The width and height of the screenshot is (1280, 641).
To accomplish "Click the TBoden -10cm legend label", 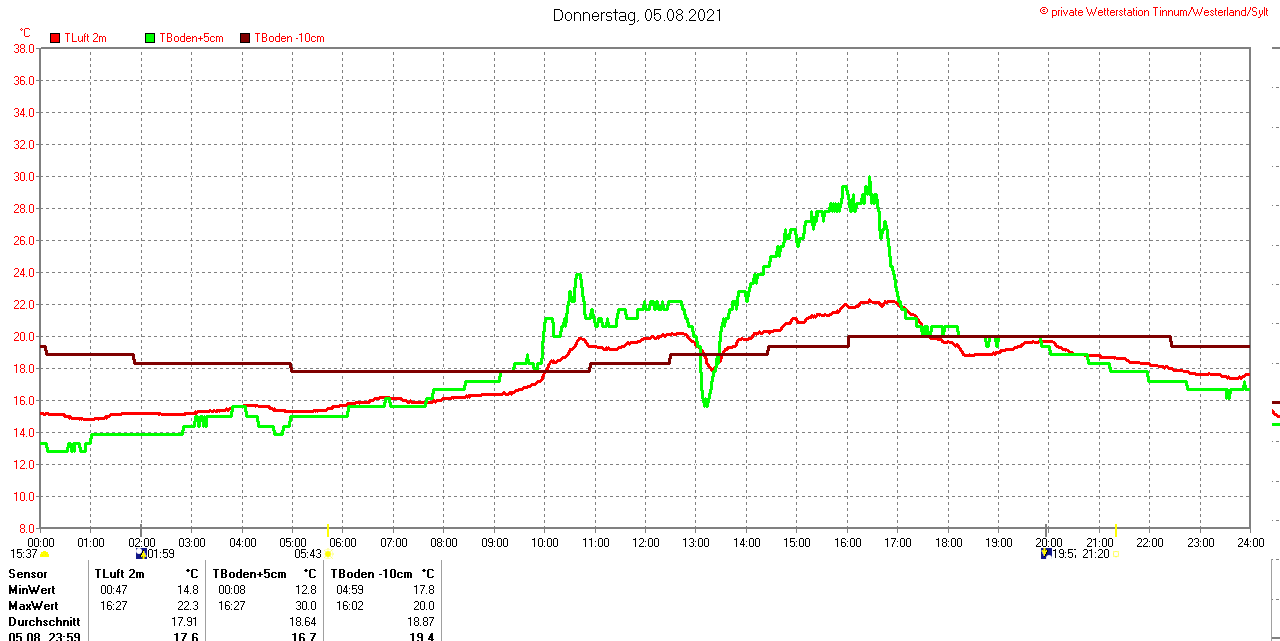I will (289, 38).
